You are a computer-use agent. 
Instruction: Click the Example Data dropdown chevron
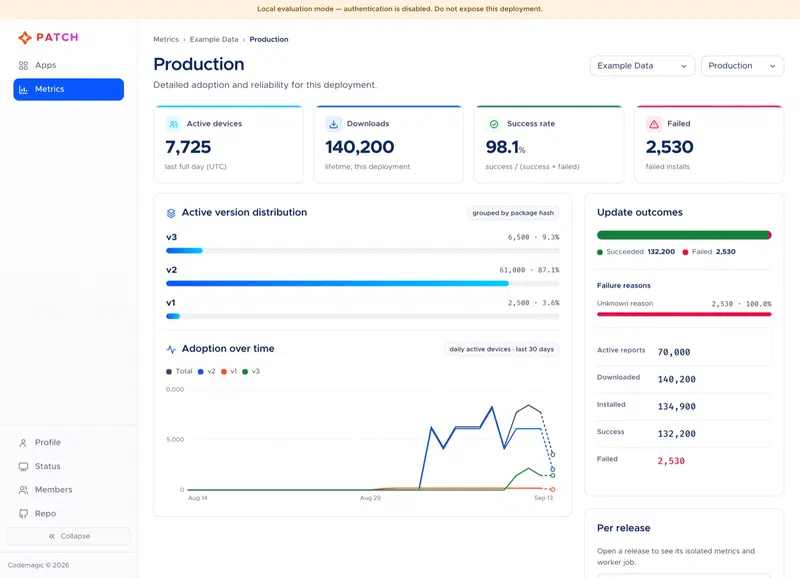[684, 66]
